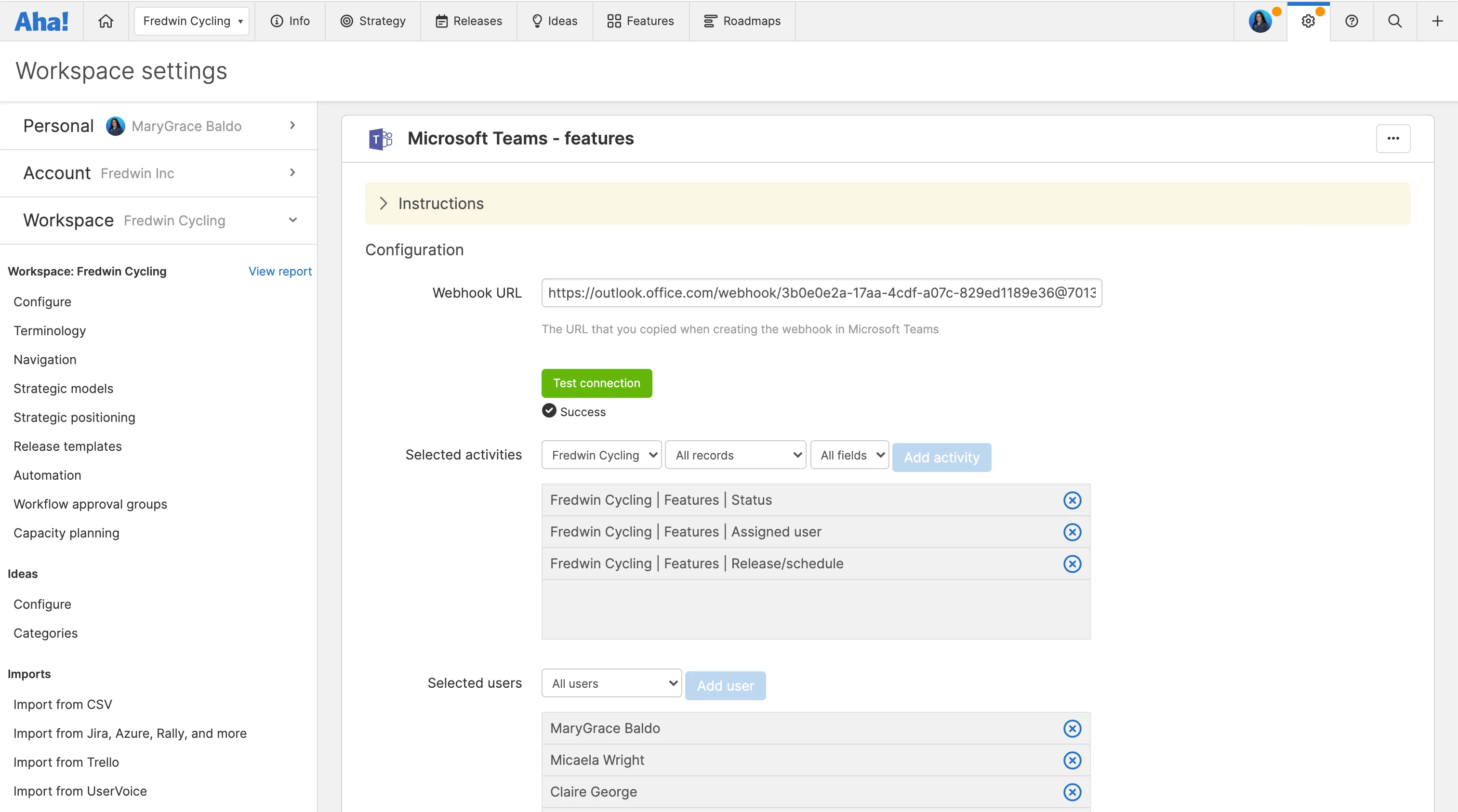1458x812 pixels.
Task: Select the Strategy section icon
Action: [x=347, y=21]
